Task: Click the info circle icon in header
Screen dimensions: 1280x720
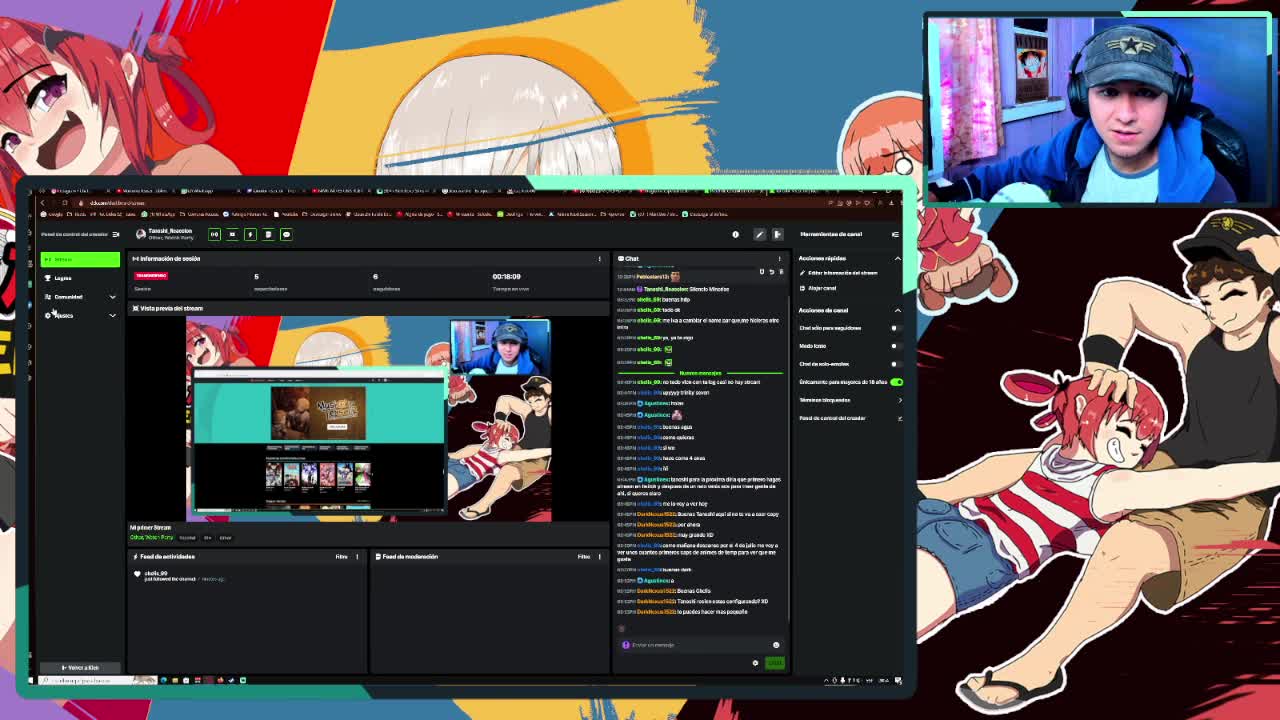Action: [x=735, y=235]
